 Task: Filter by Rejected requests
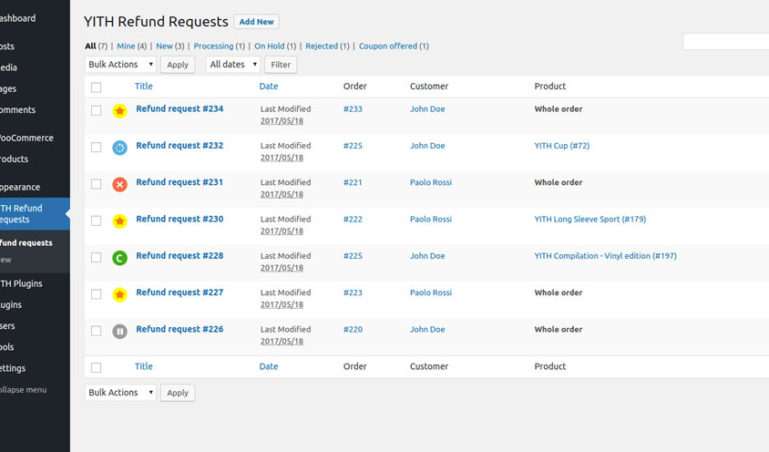click(322, 46)
